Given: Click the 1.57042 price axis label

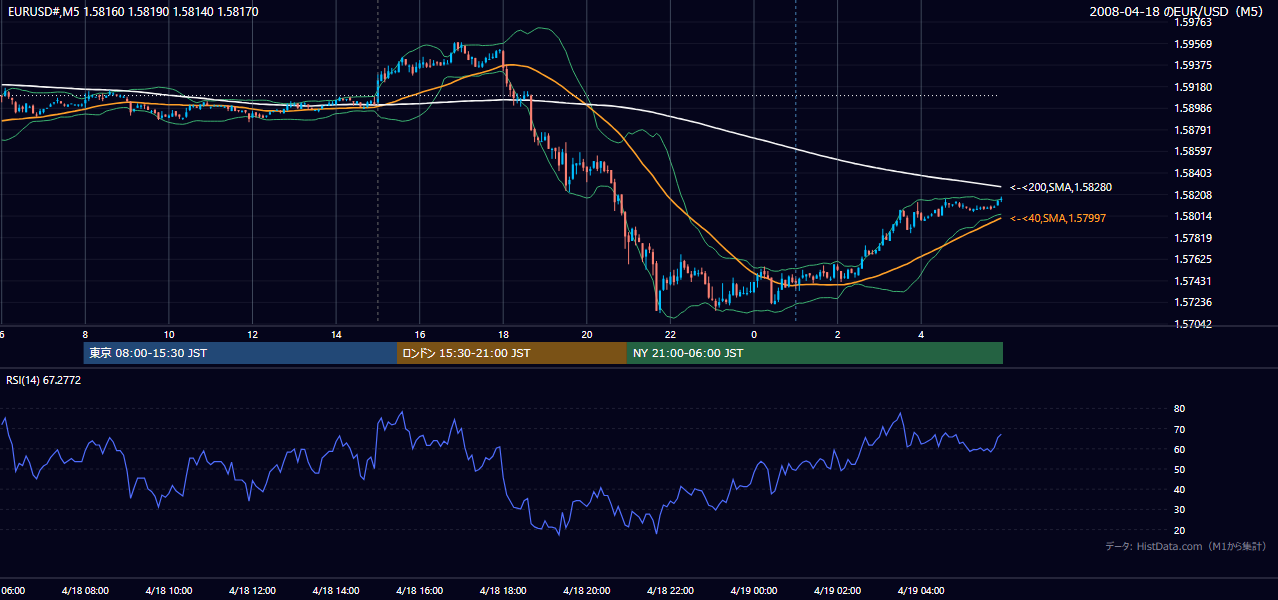Looking at the screenshot, I should (x=1193, y=324).
